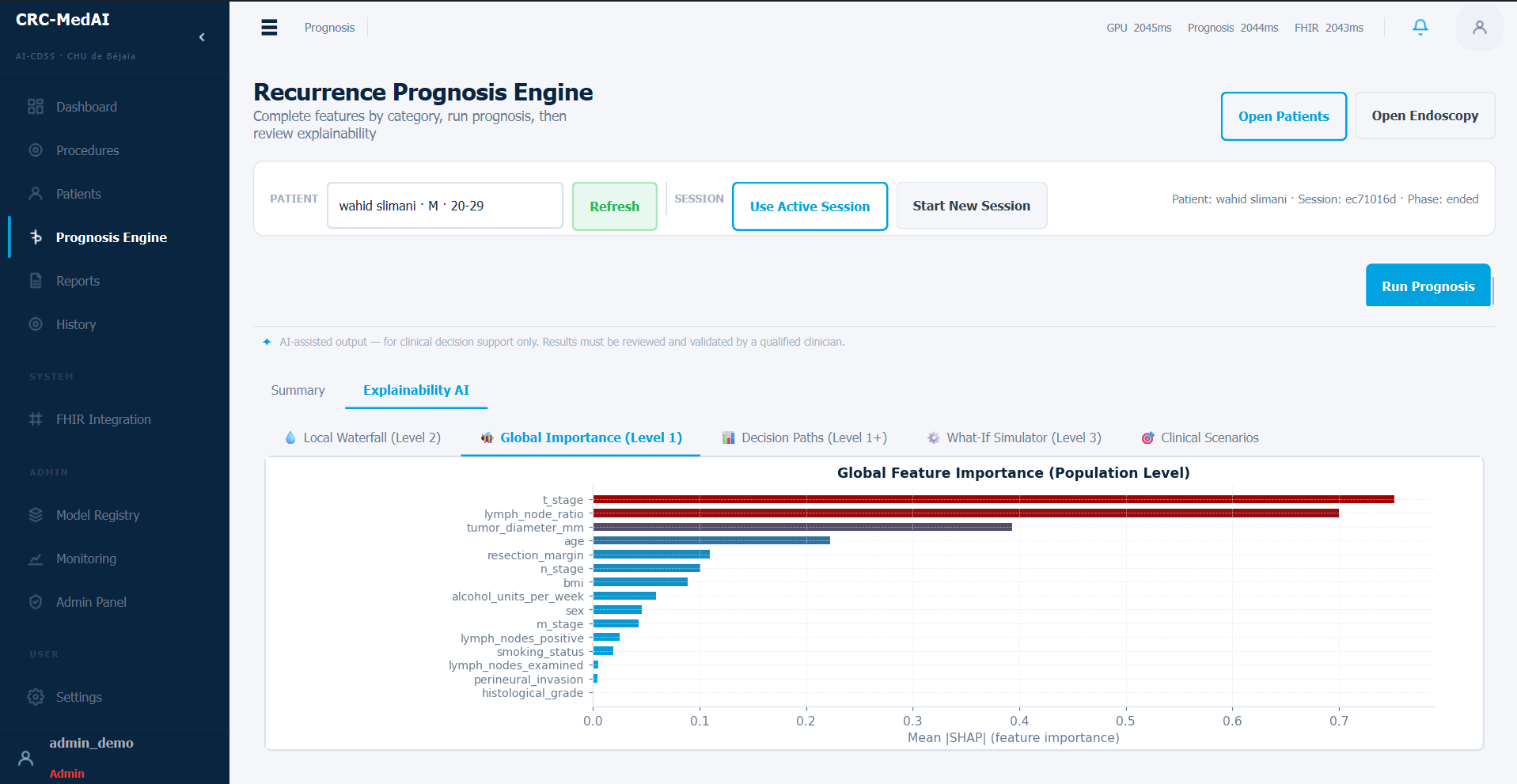Screen dimensions: 1517x784
Task: Click the water drop icon of Local Waterfall
Action: click(290, 437)
